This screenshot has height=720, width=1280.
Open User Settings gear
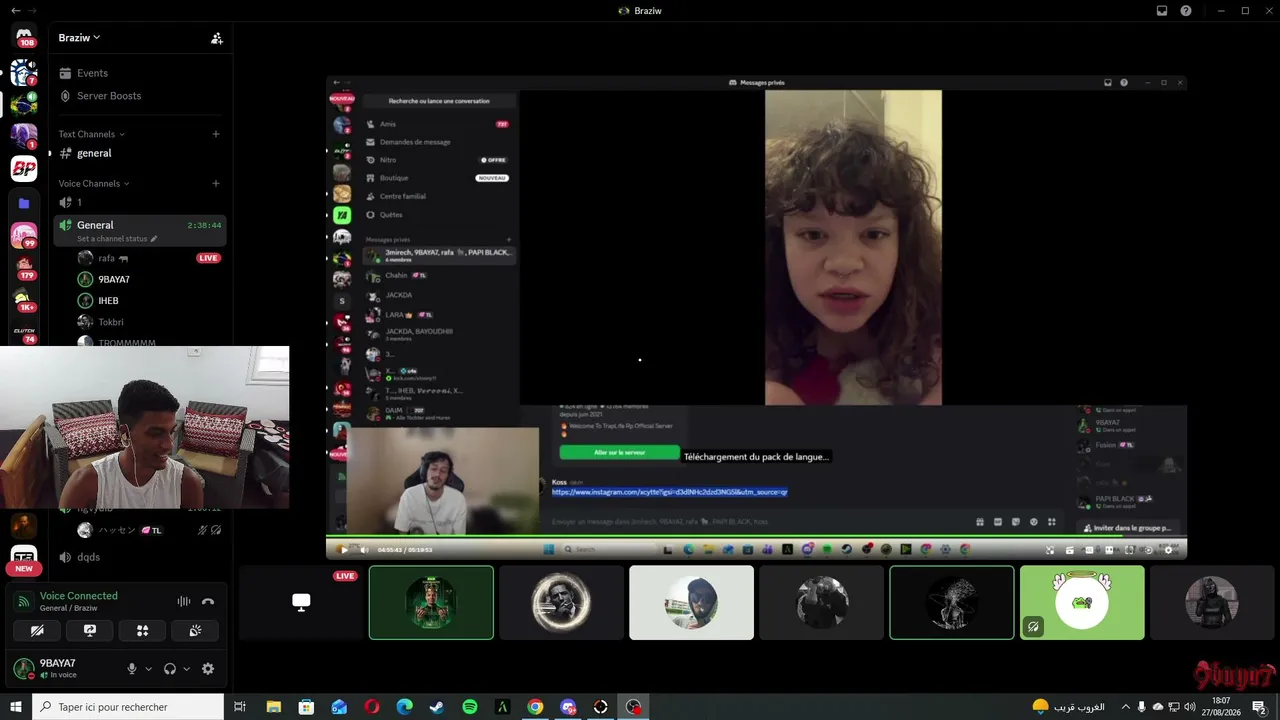click(208, 669)
